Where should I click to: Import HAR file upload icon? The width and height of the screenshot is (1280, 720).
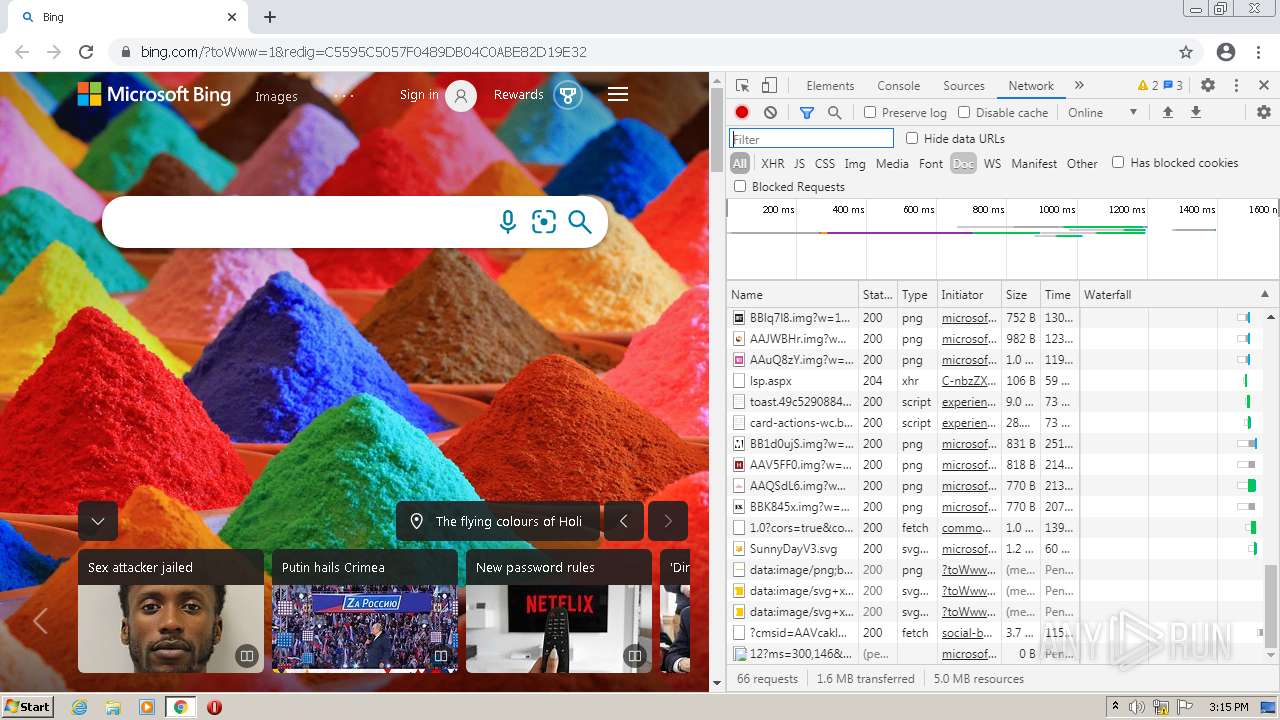(1167, 113)
